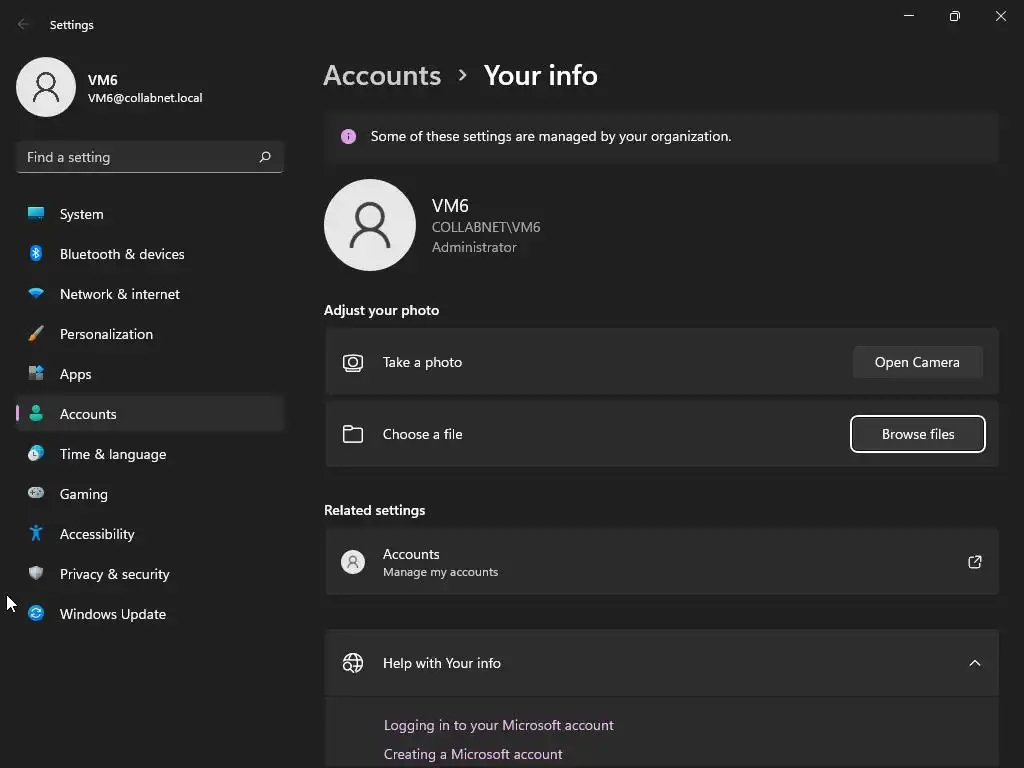Open Logging in to your Microsoft account link
This screenshot has width=1024, height=768.
click(498, 725)
